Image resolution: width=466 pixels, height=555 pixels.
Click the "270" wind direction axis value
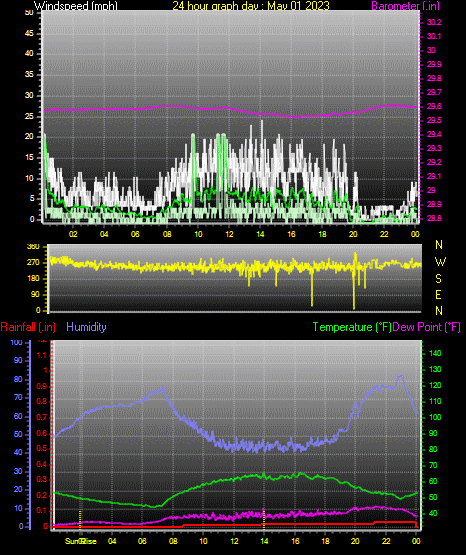33,263
